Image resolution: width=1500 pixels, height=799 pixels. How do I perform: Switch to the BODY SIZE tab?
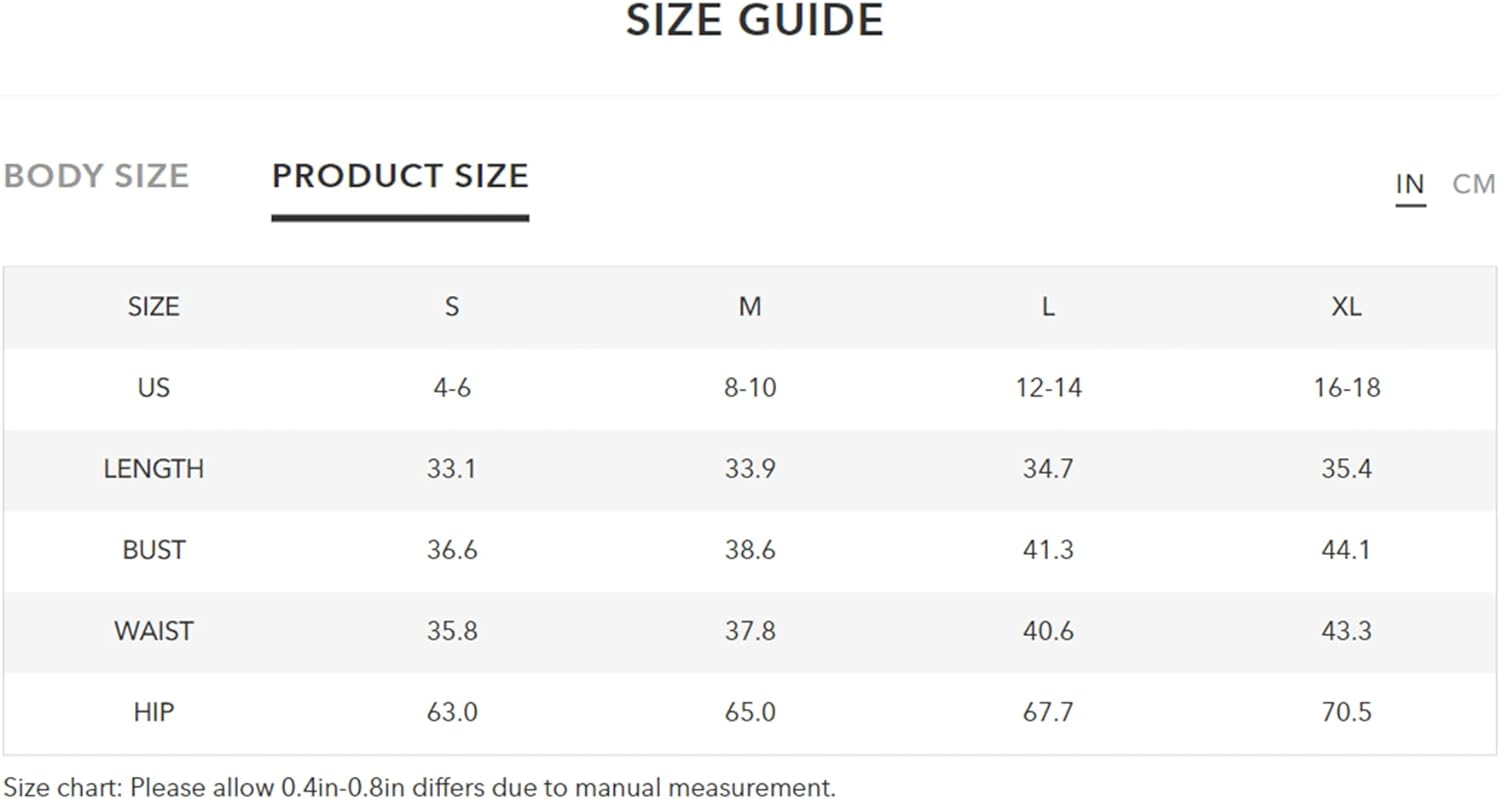point(96,176)
